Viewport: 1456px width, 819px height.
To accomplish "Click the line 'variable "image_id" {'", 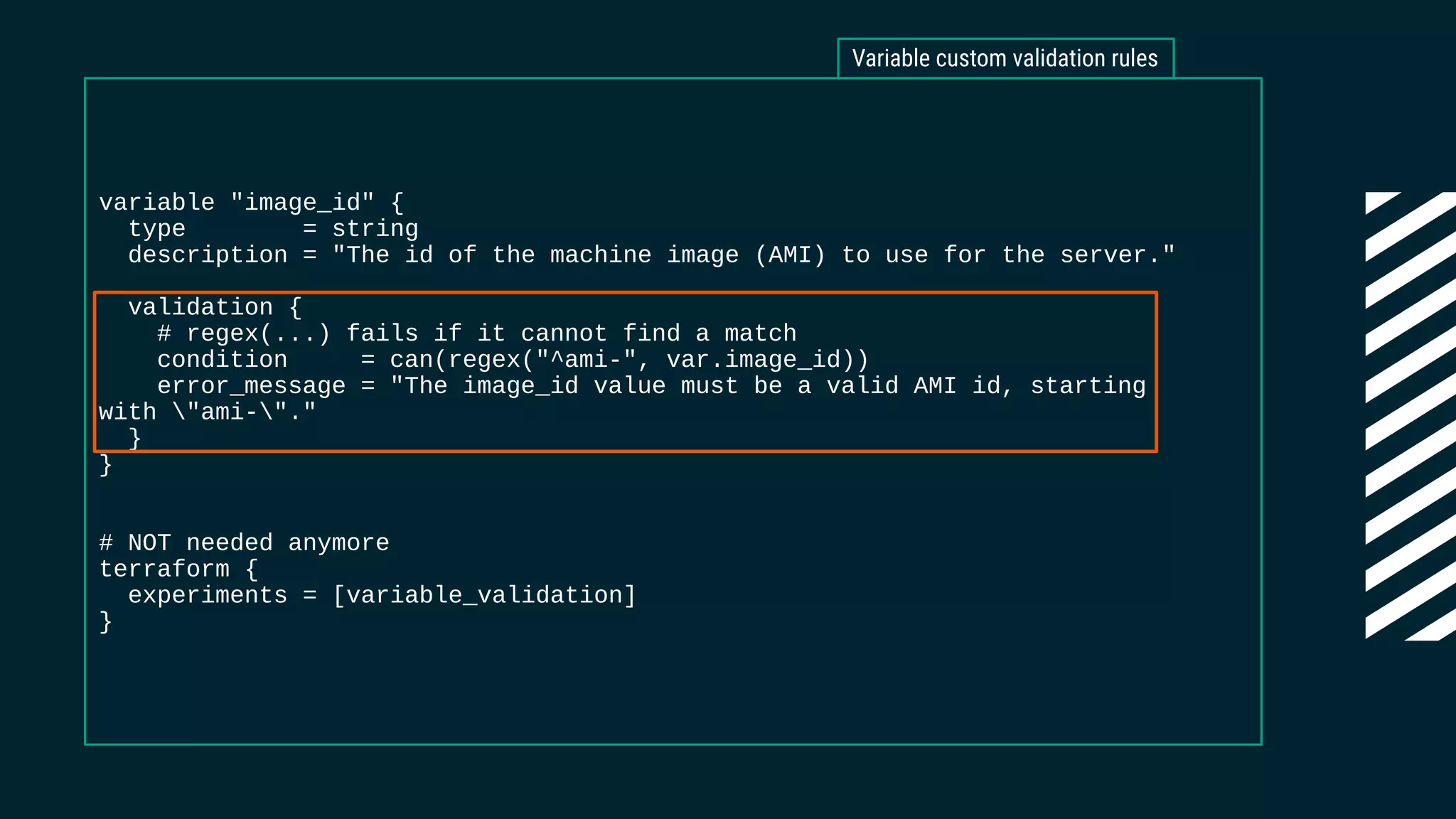I will pos(252,203).
